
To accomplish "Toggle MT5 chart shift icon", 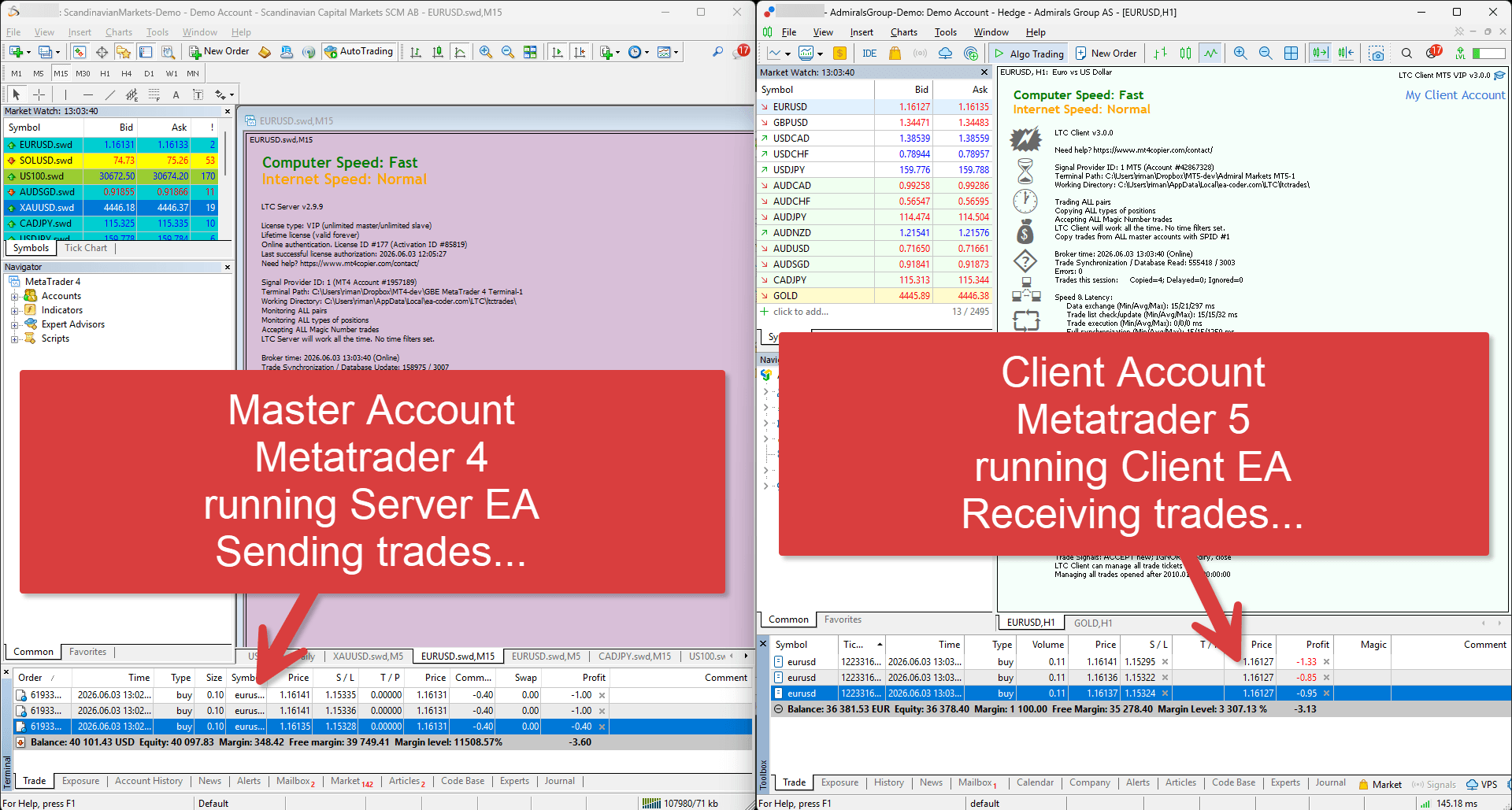I will click(x=1346, y=54).
